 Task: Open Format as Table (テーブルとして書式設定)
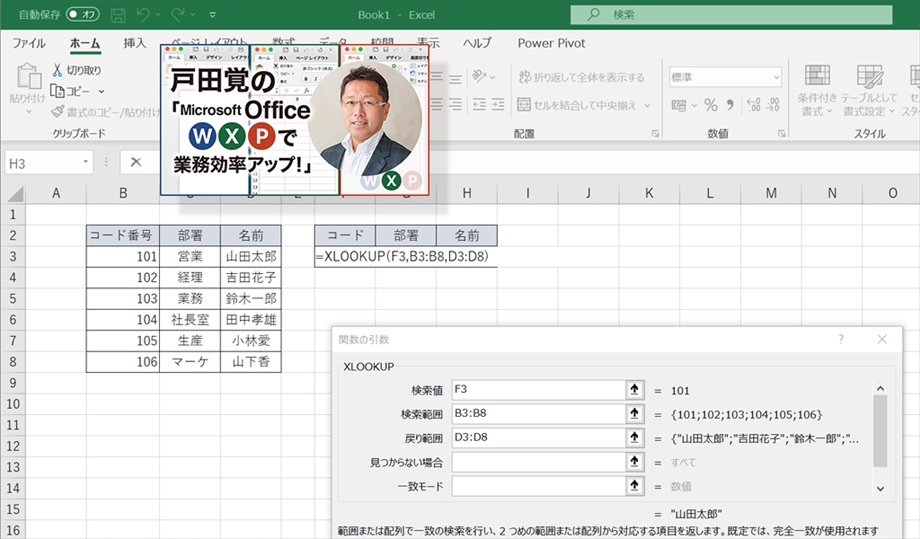869,90
